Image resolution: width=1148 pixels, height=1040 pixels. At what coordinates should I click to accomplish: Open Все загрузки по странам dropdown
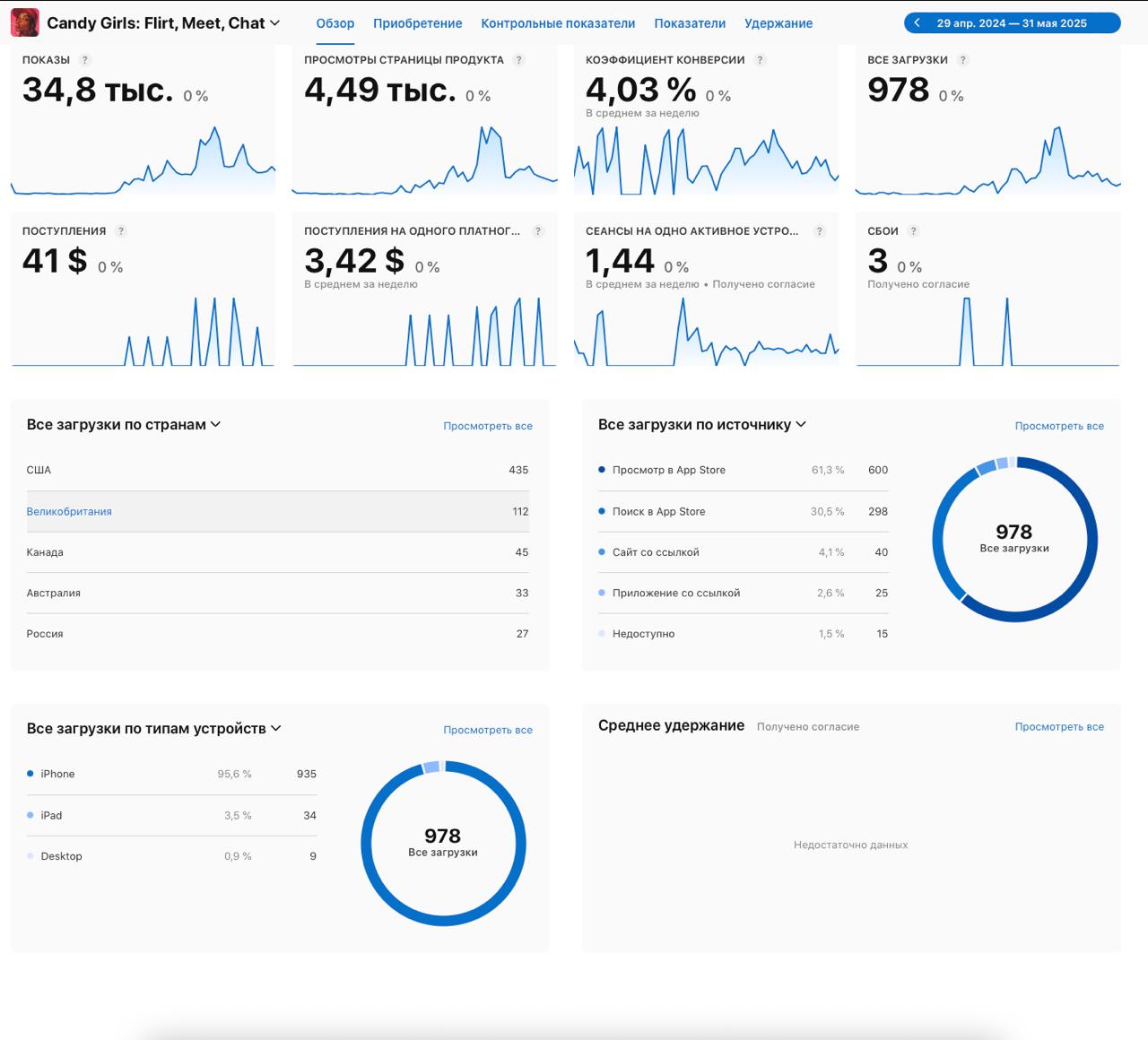click(x=215, y=425)
